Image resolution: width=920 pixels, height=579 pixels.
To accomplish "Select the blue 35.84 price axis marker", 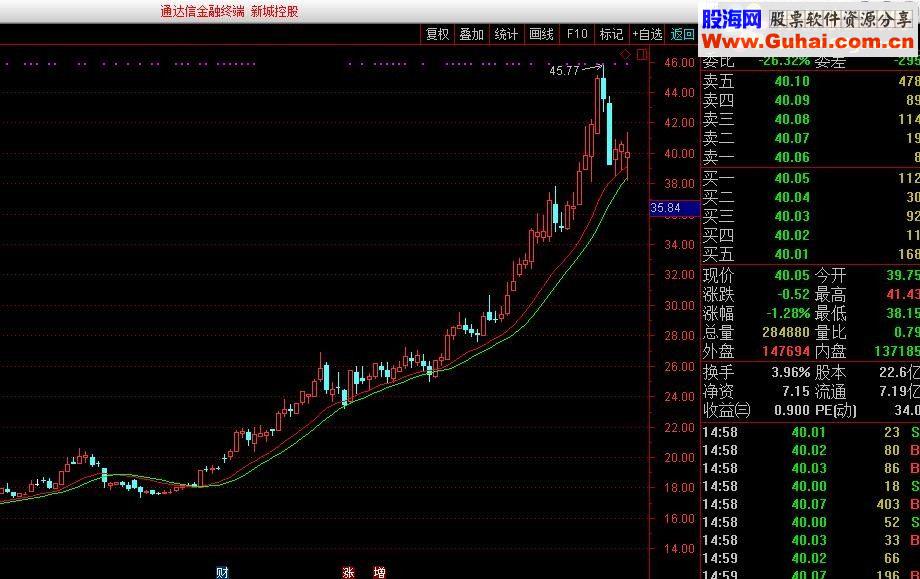I will [675, 208].
